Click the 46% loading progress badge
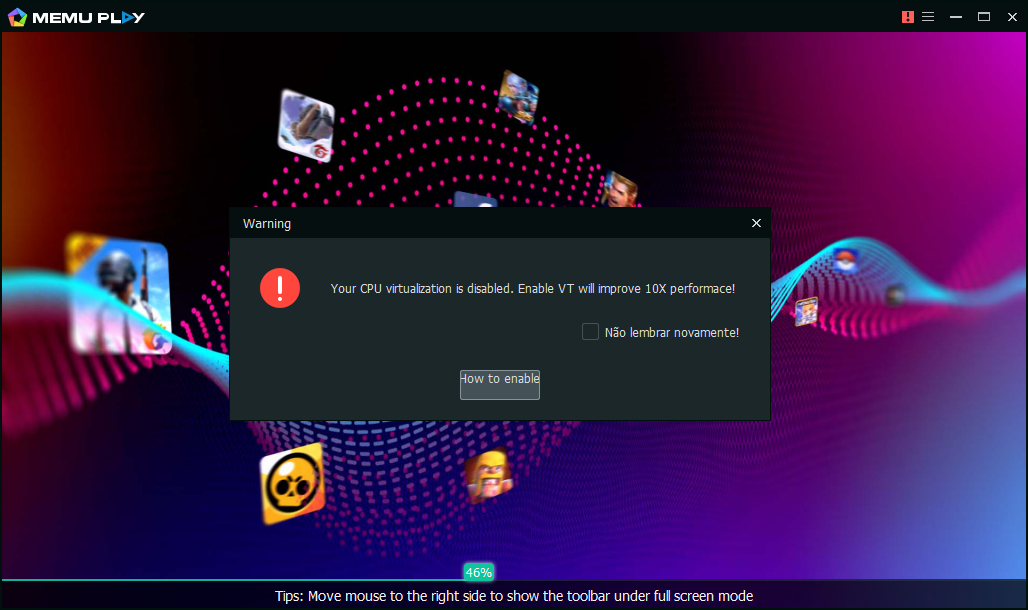Screen dimensions: 1028x610 (479, 573)
